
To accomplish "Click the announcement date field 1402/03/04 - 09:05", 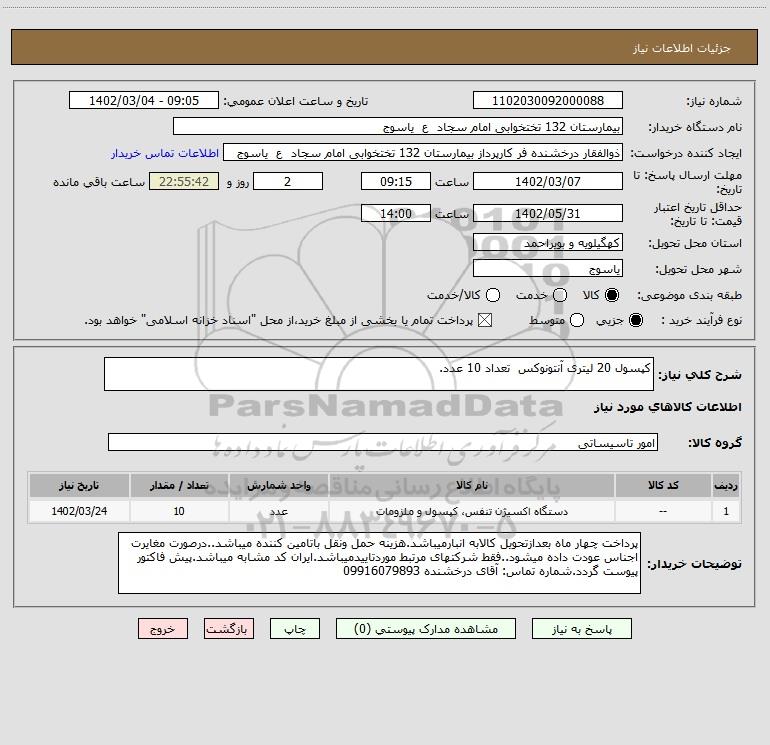I will (x=144, y=100).
